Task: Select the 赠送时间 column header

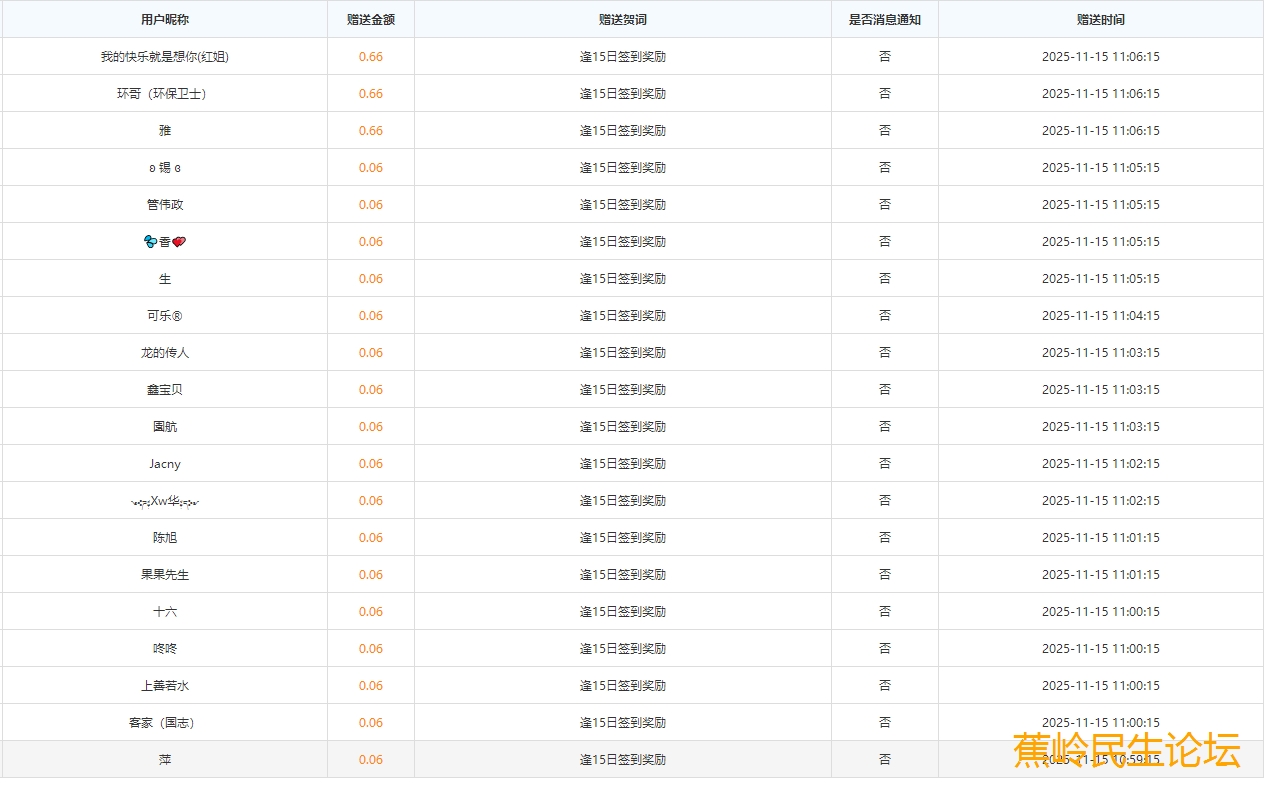Action: click(1100, 19)
